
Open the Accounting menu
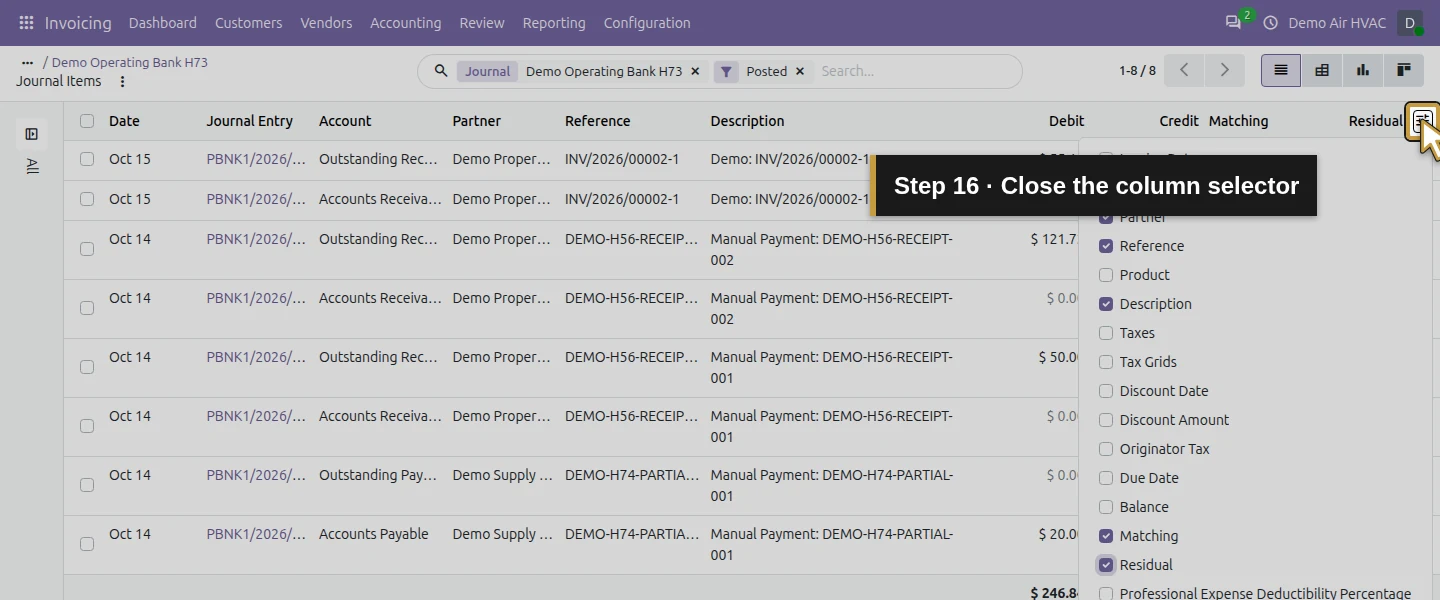405,22
